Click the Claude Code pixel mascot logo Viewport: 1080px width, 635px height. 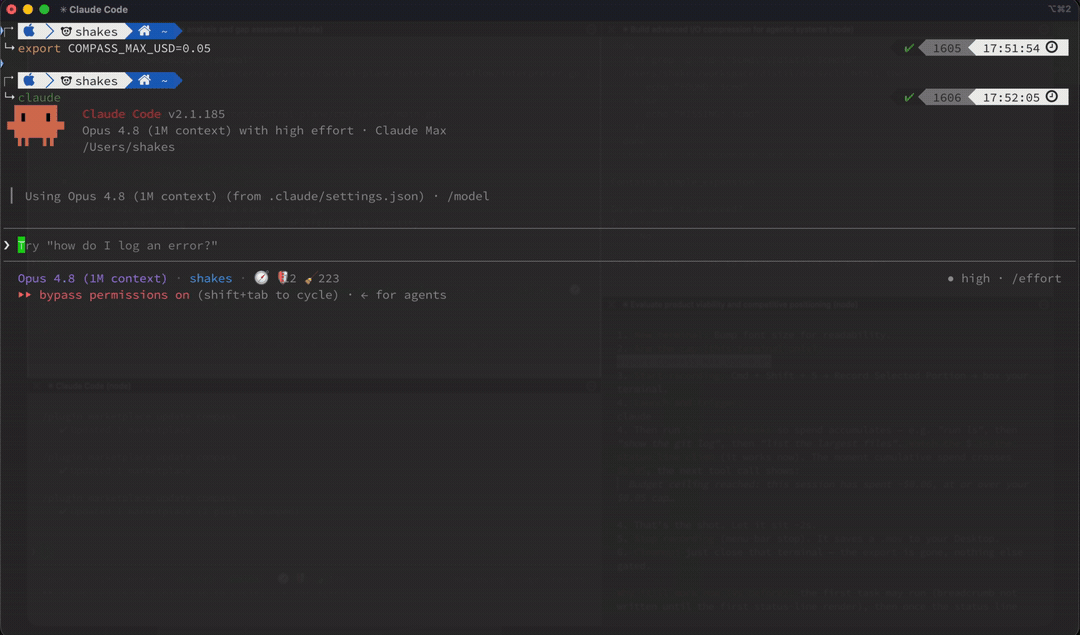pyautogui.click(x=35, y=126)
